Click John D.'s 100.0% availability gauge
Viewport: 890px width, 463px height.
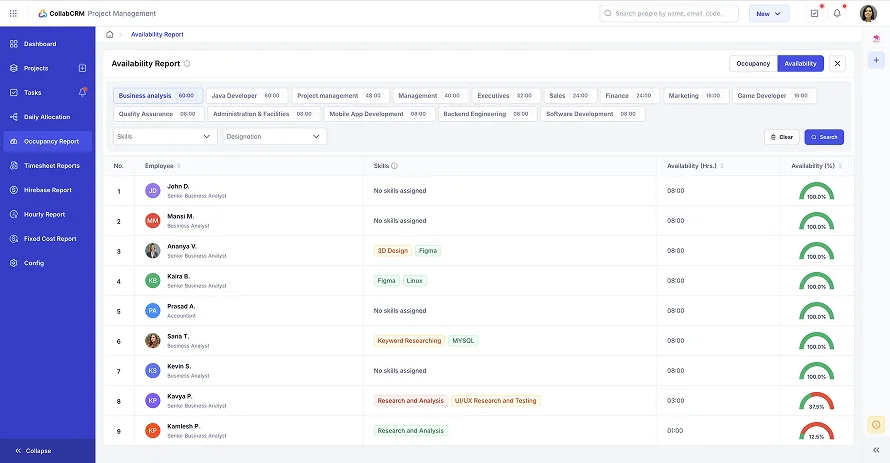click(816, 191)
